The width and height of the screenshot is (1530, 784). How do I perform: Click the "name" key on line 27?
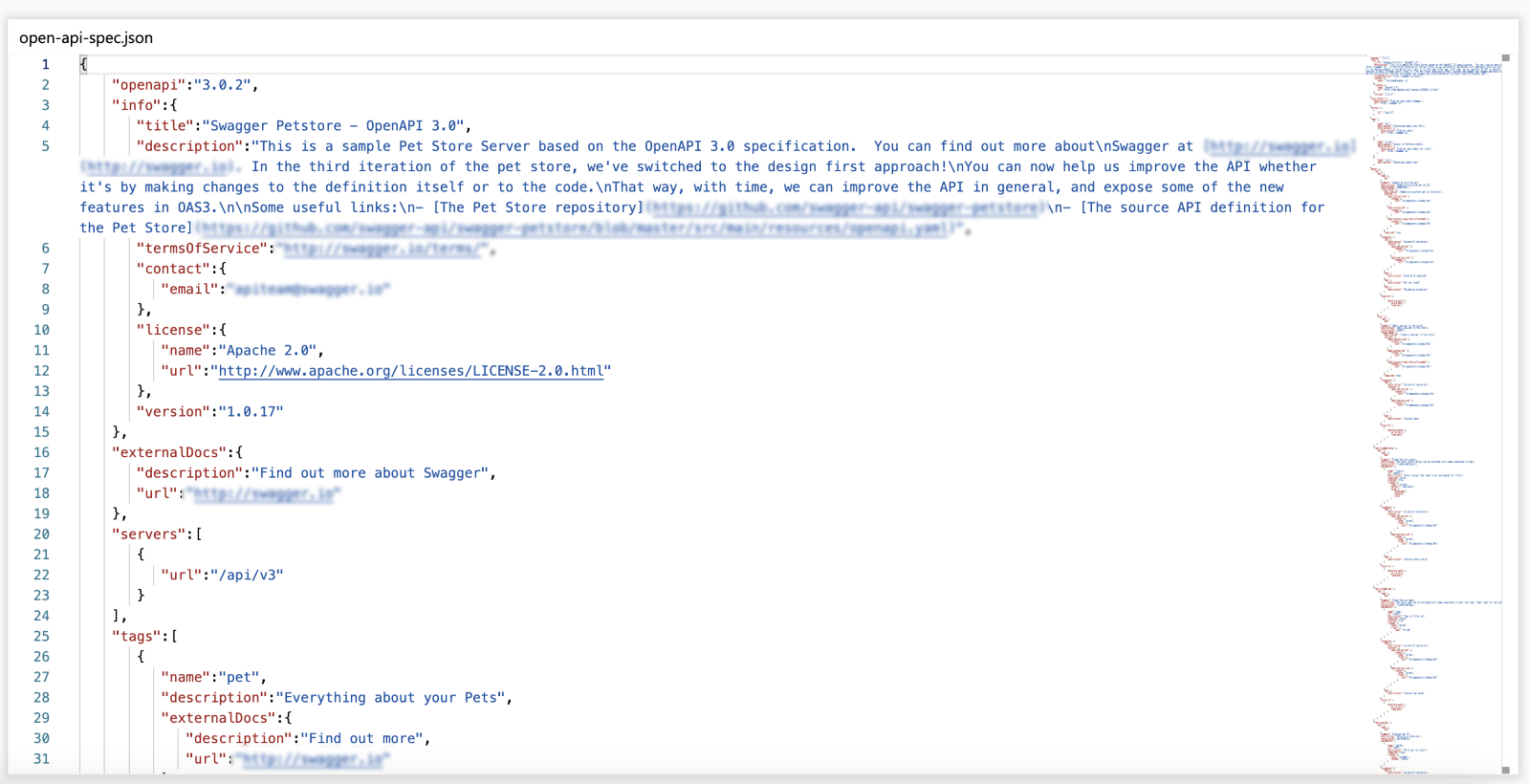186,678
